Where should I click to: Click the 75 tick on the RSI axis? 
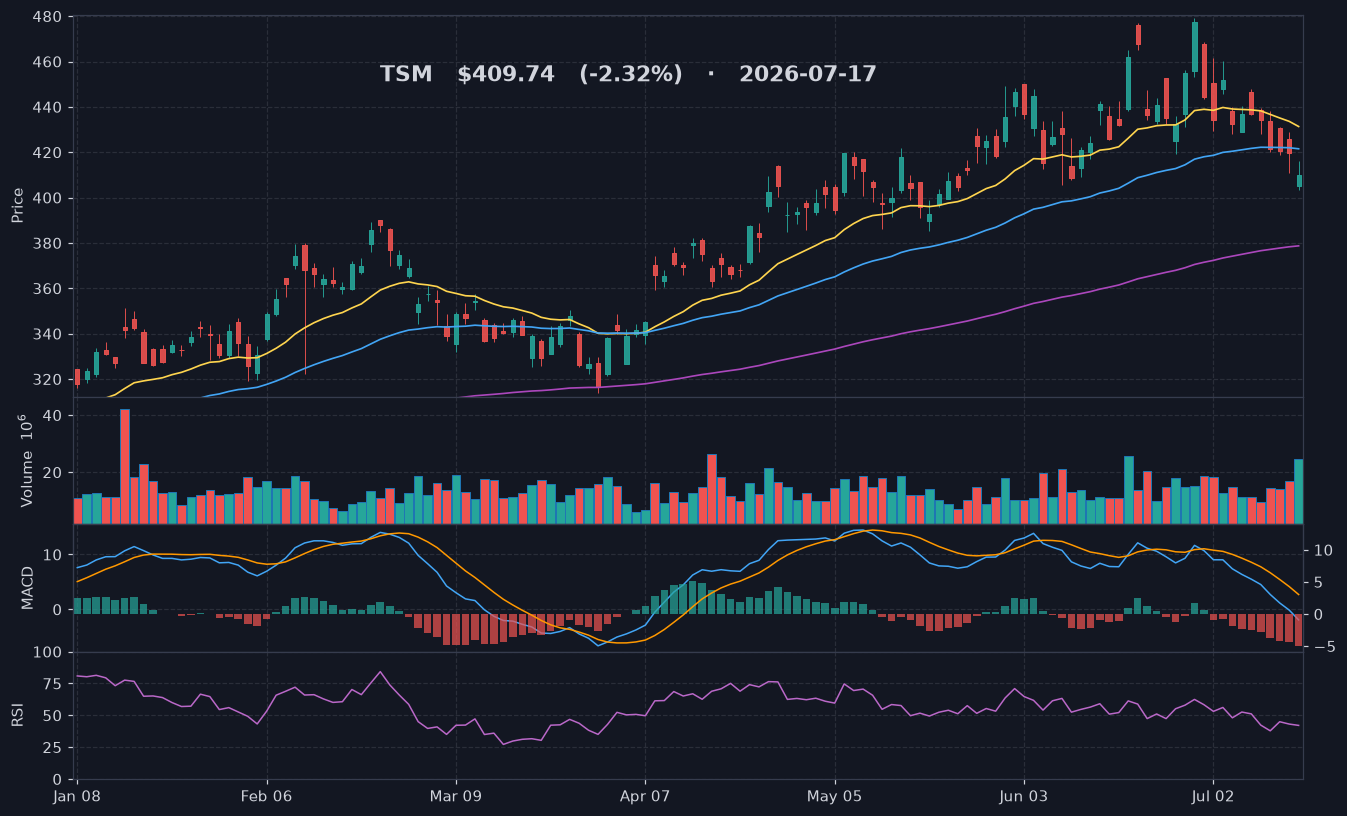pyautogui.click(x=53, y=684)
